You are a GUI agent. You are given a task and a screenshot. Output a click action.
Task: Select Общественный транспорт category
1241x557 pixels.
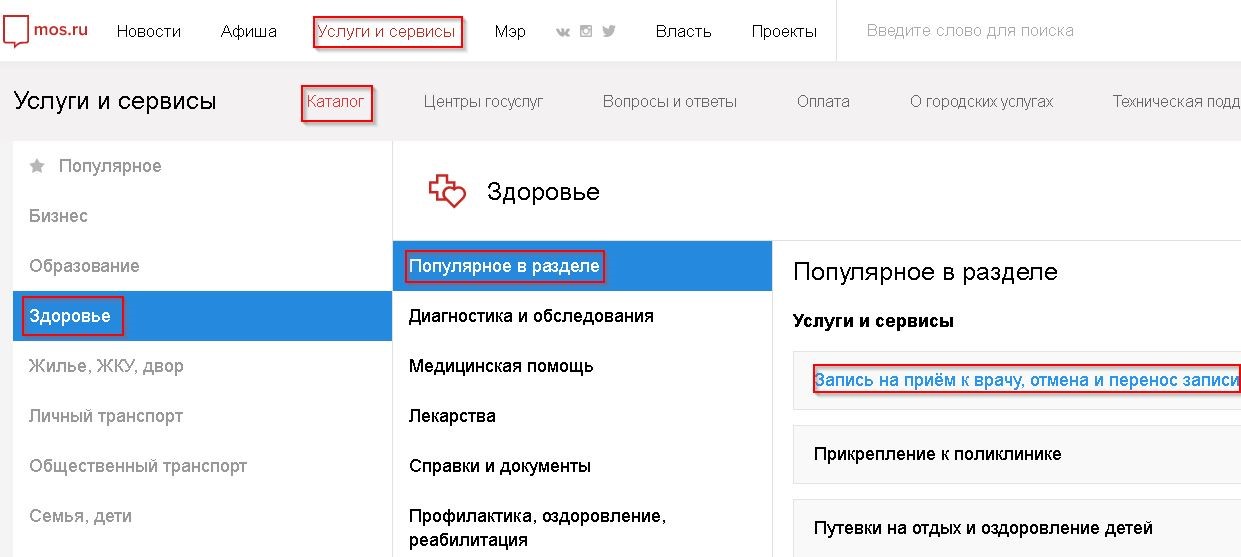coord(202,466)
